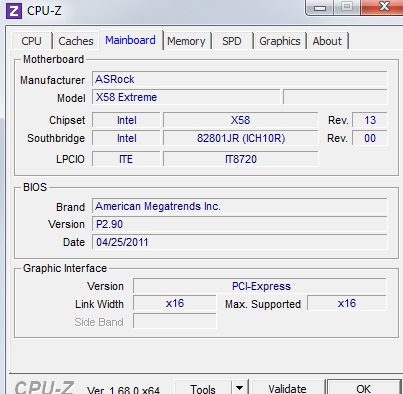
Task: Click the Intel vendor in Southbridge row
Action: pos(126,138)
